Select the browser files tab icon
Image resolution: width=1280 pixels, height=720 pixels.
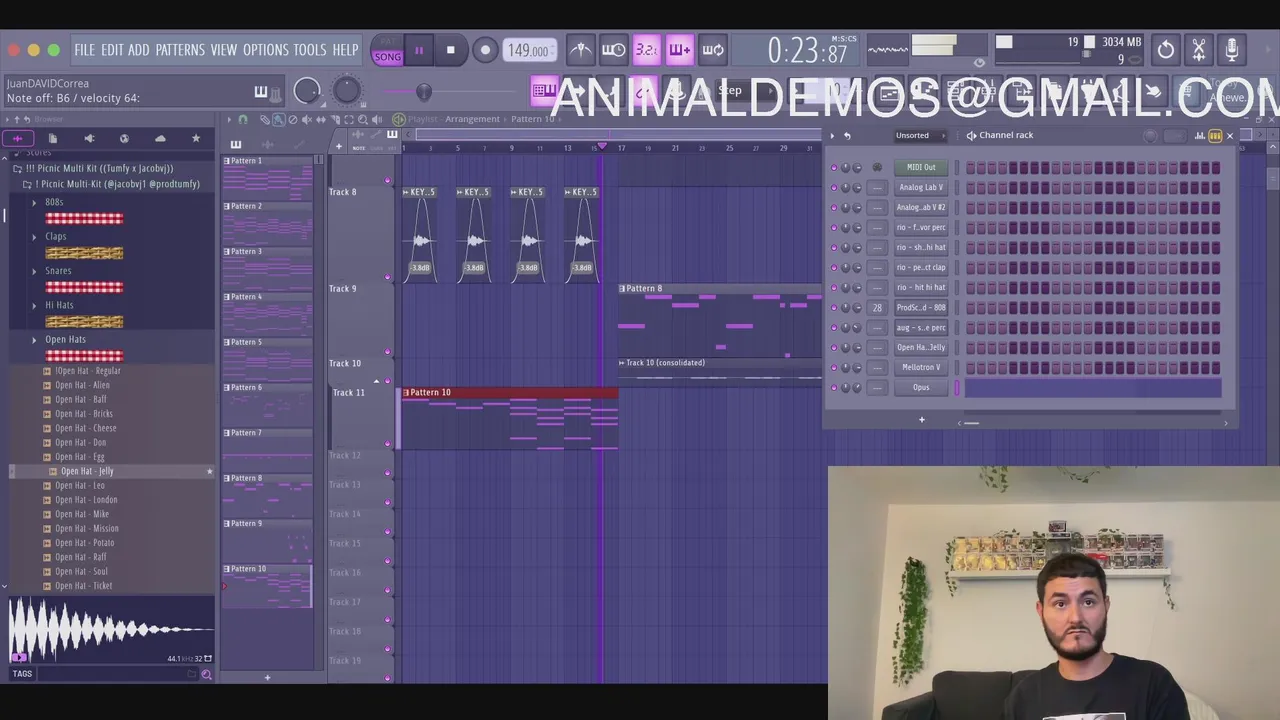click(53, 138)
